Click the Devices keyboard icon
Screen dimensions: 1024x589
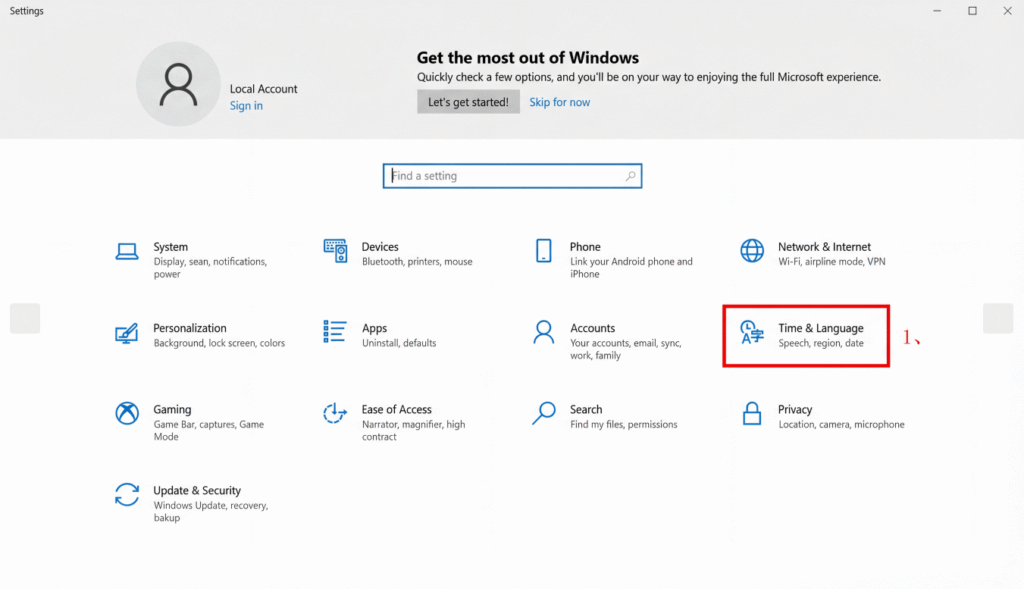(x=335, y=251)
